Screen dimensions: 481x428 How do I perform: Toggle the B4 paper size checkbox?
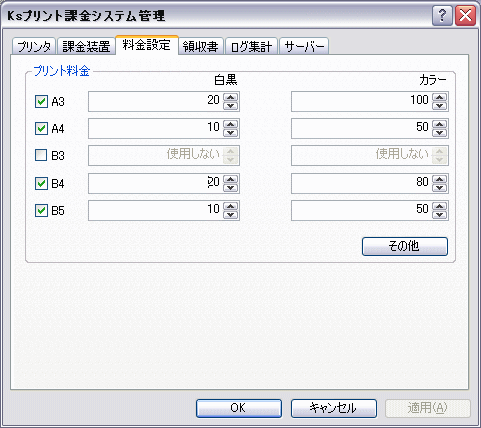[x=41, y=183]
